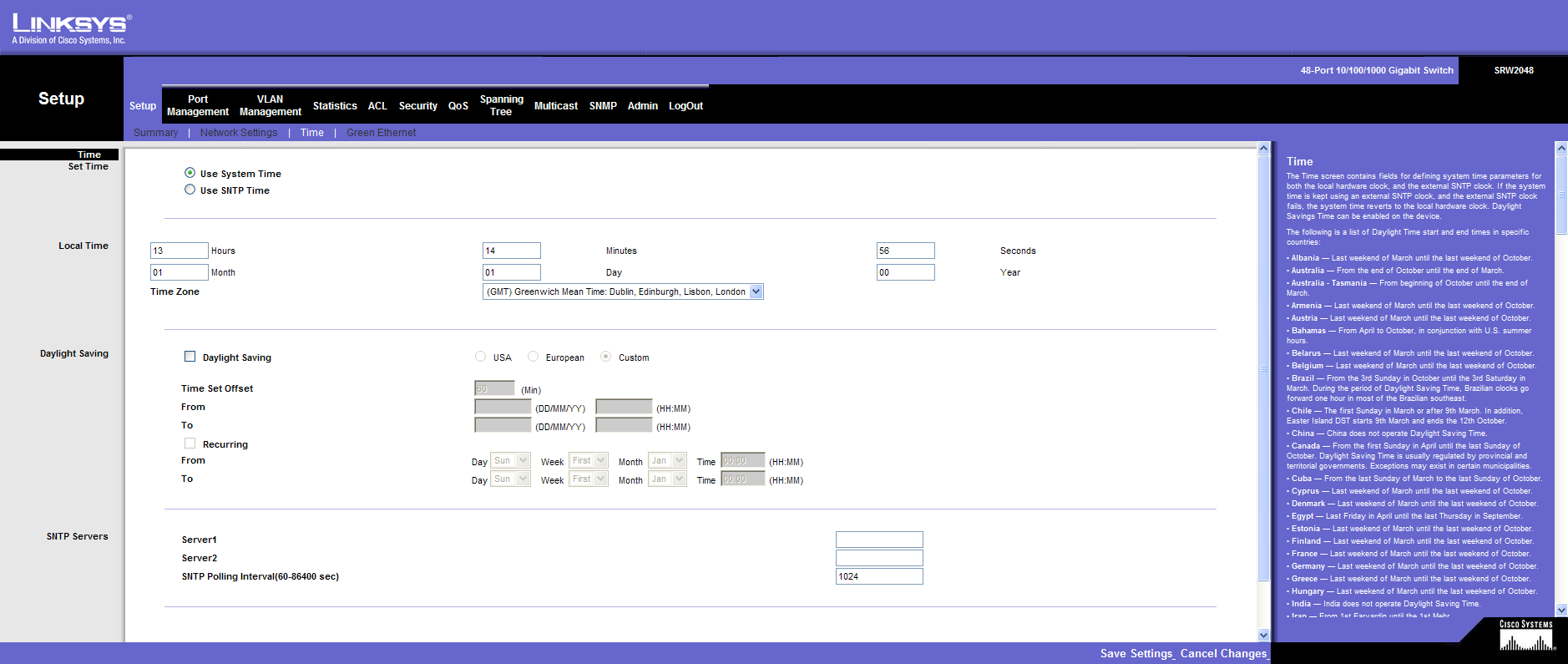Open the Port Management tab

pyautogui.click(x=198, y=105)
